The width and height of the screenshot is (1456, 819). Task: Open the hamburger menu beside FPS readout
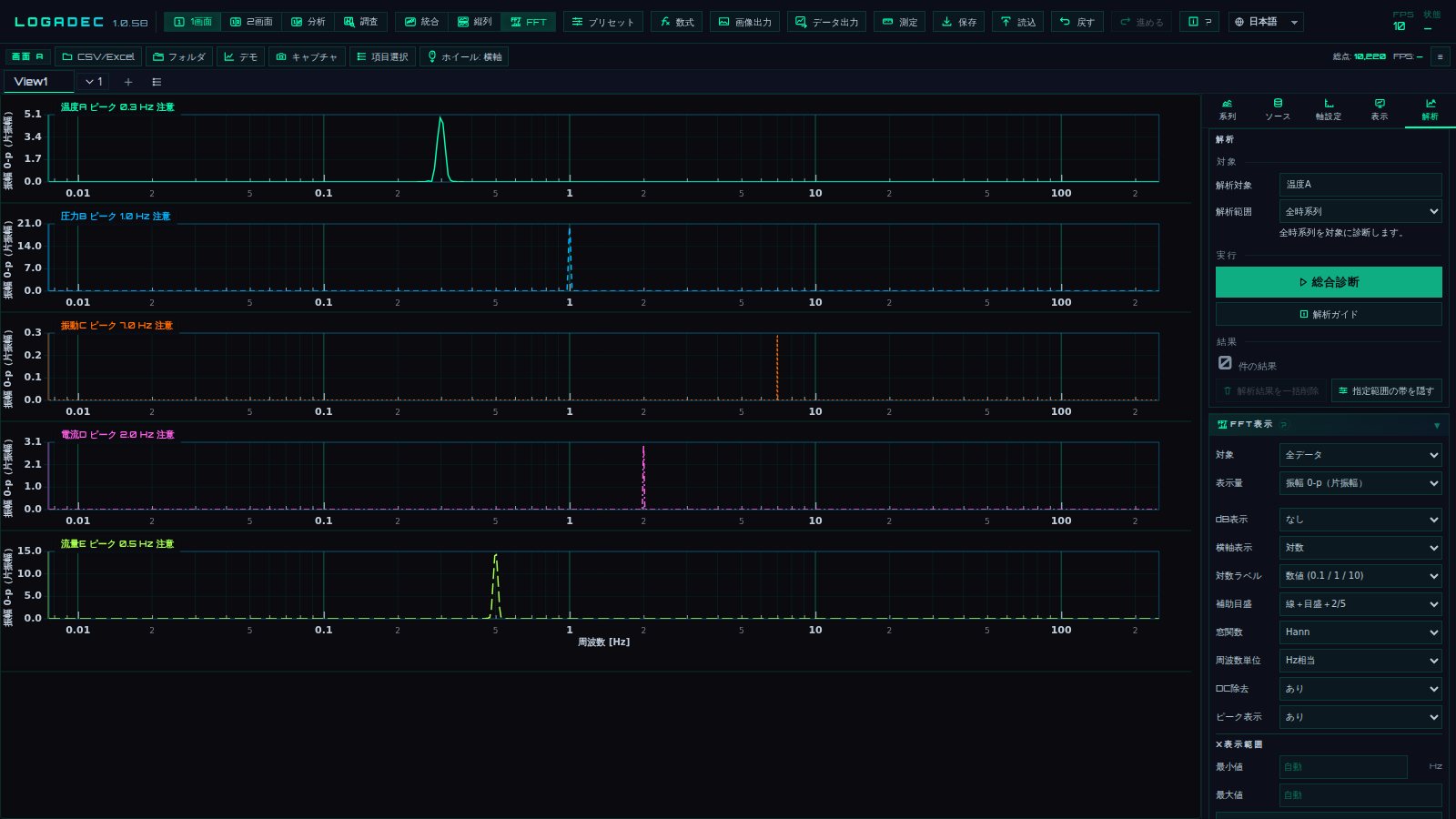click(1440, 56)
